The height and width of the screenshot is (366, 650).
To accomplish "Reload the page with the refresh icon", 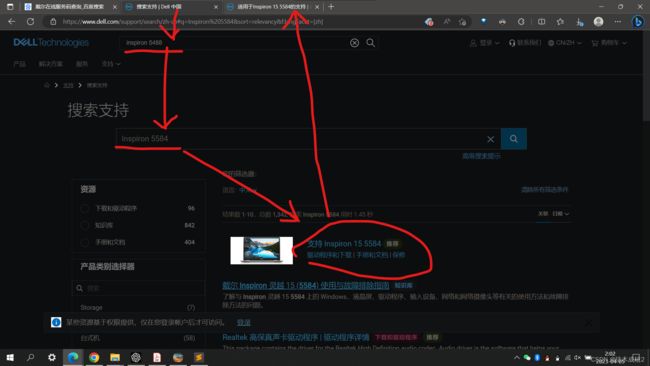I will pyautogui.click(x=30, y=22).
